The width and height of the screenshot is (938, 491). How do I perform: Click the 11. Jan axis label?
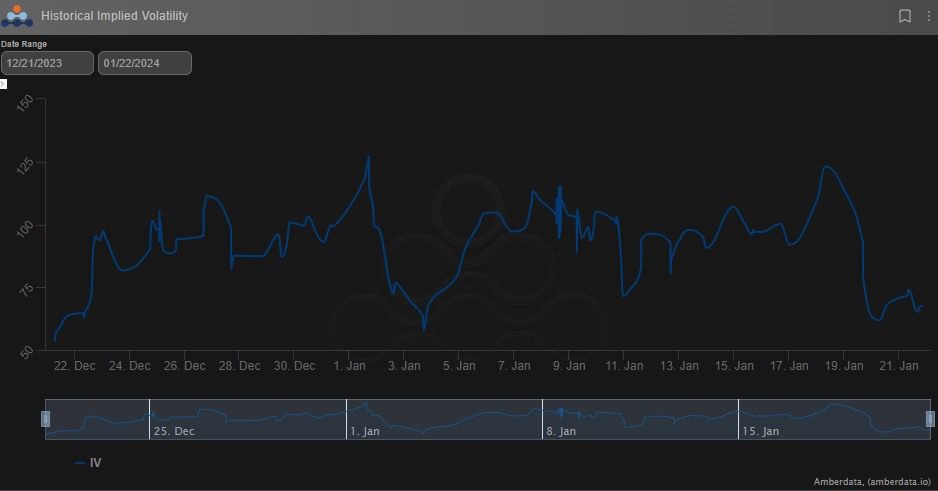coord(624,366)
